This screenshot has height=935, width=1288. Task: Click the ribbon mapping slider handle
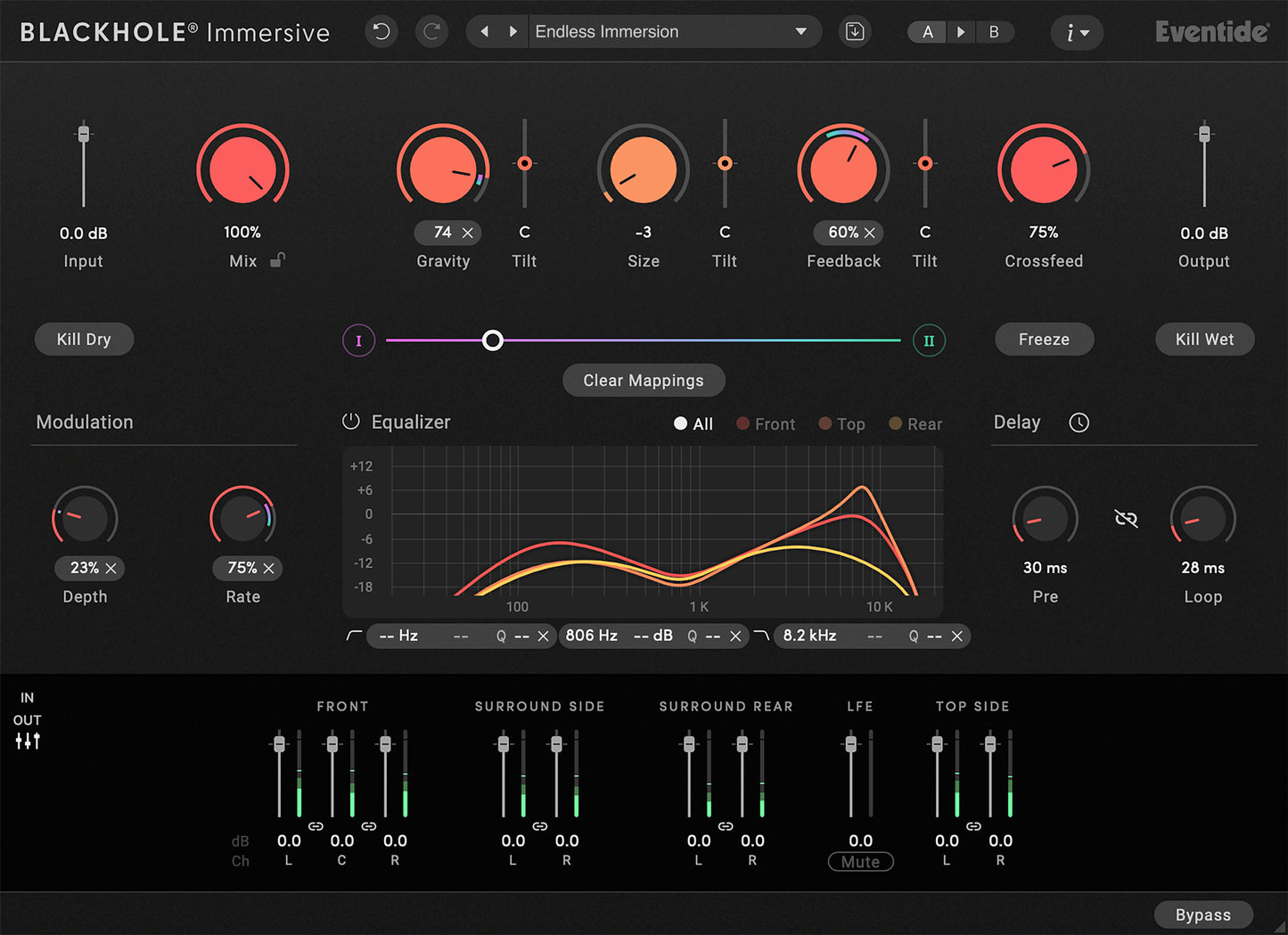click(492, 340)
